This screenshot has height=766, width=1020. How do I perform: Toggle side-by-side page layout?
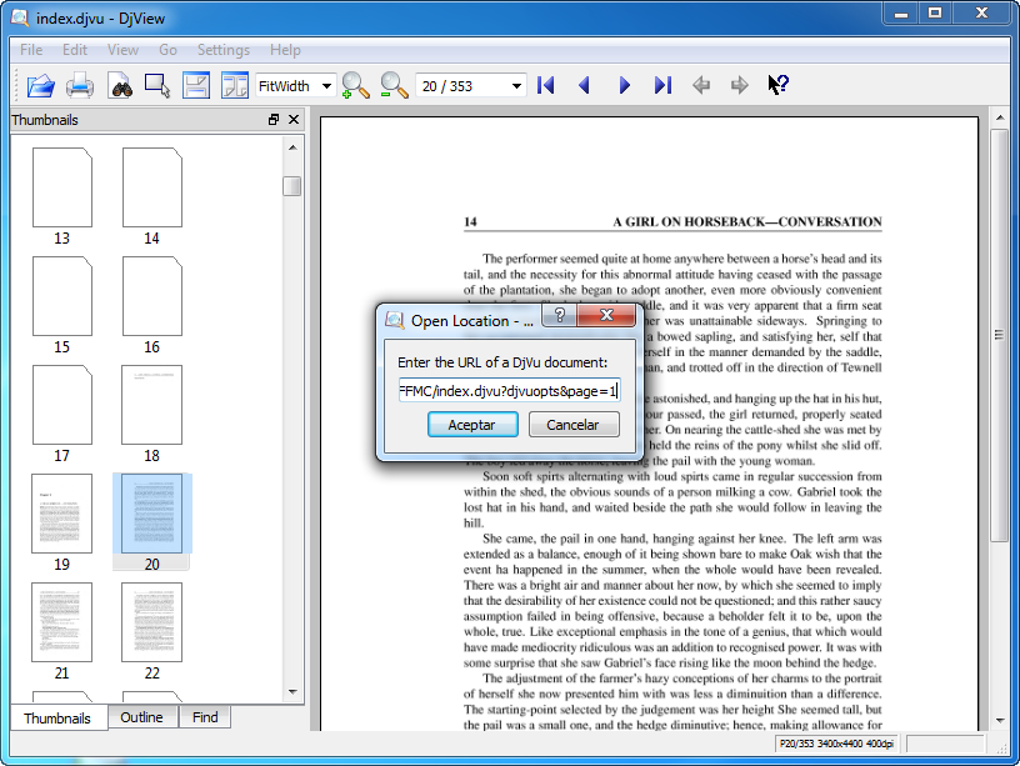pos(235,86)
